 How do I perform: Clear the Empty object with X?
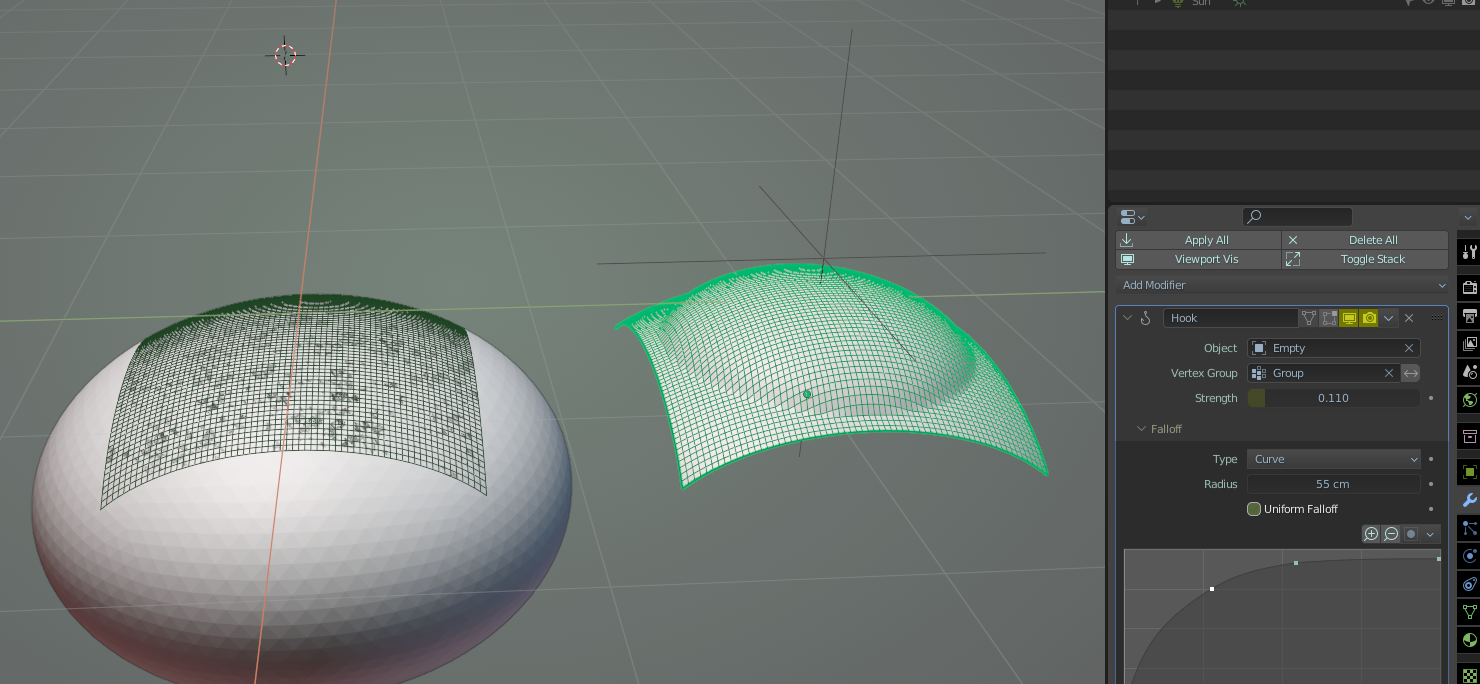[x=1409, y=348]
